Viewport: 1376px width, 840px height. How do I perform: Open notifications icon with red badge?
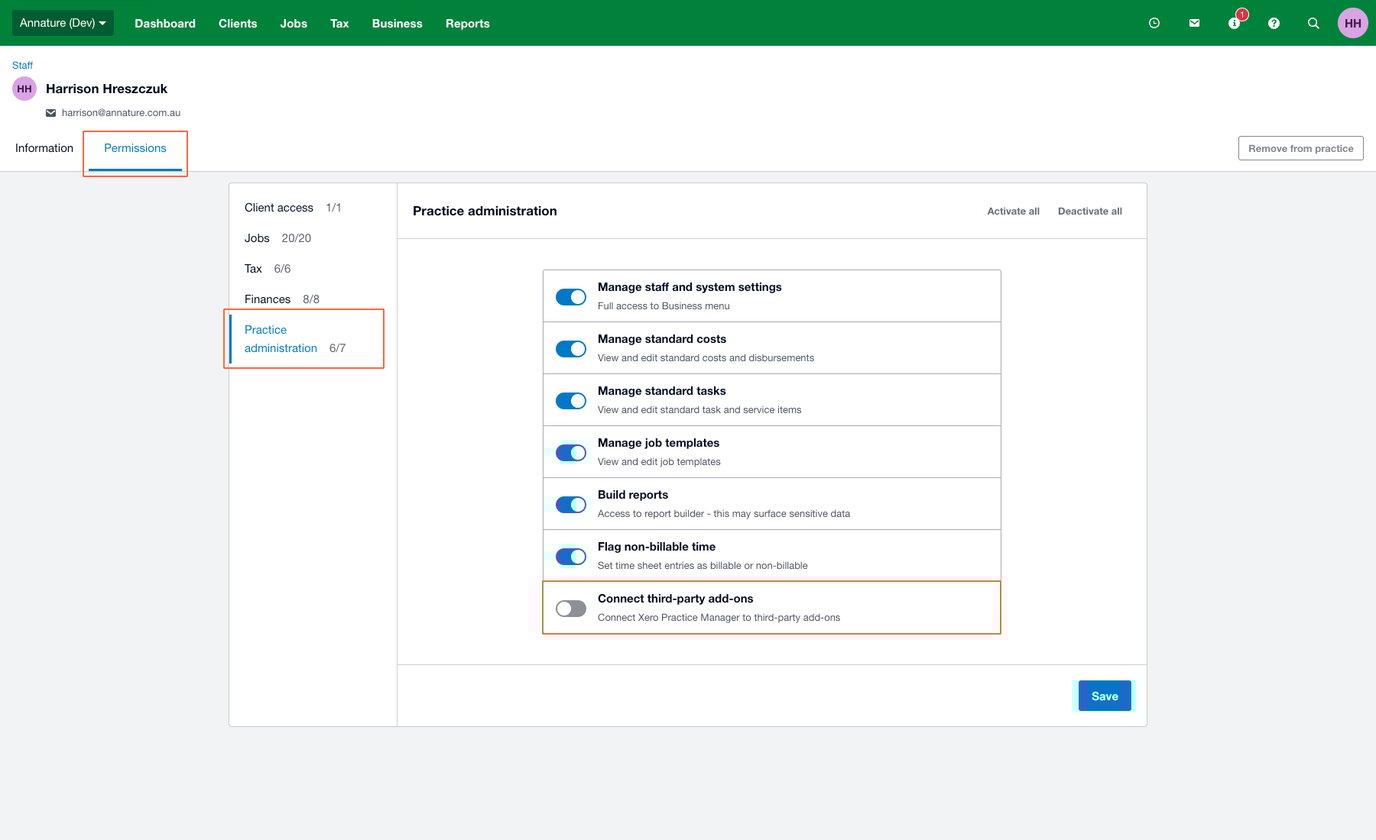1234,23
